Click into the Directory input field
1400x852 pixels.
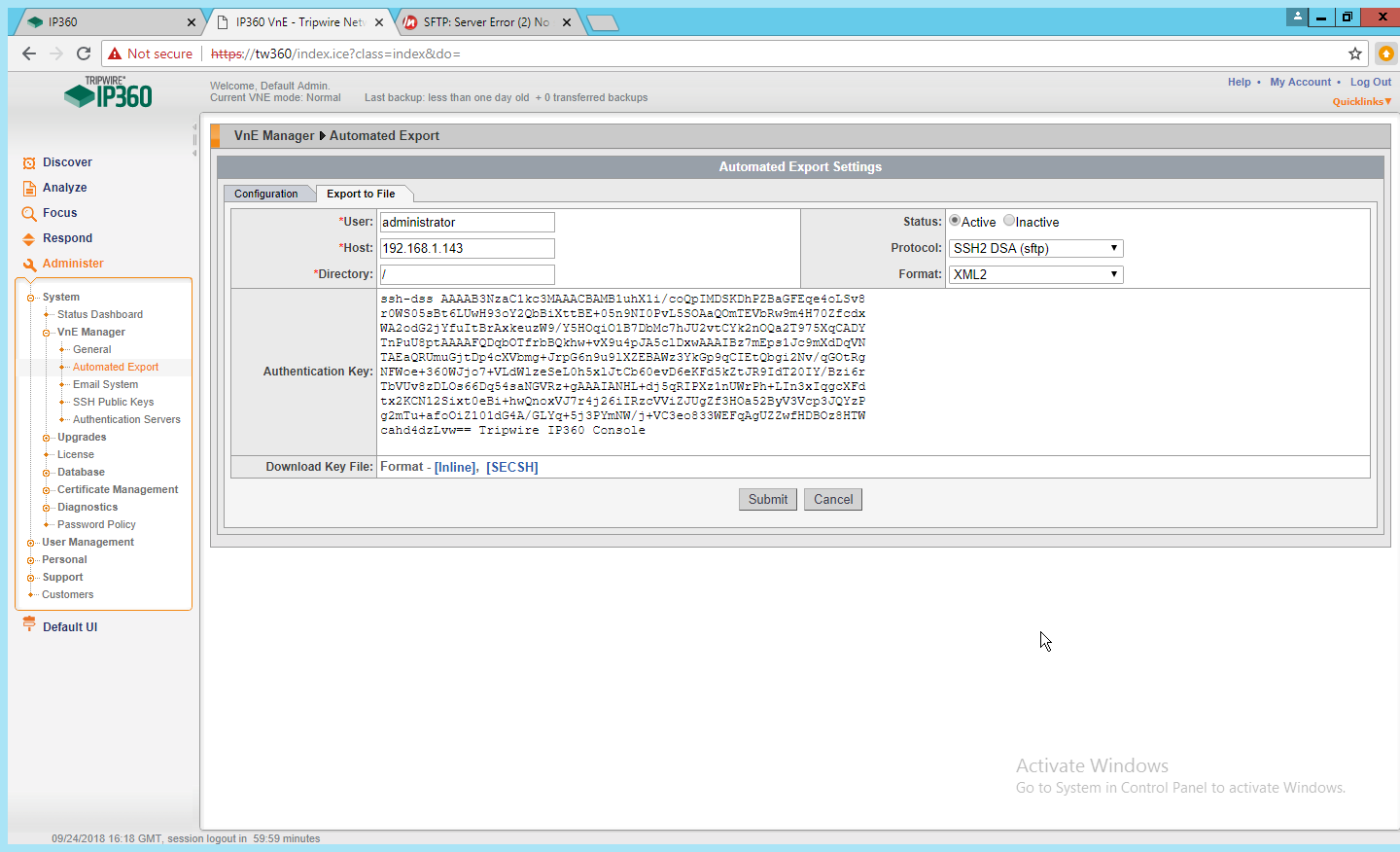(x=468, y=275)
